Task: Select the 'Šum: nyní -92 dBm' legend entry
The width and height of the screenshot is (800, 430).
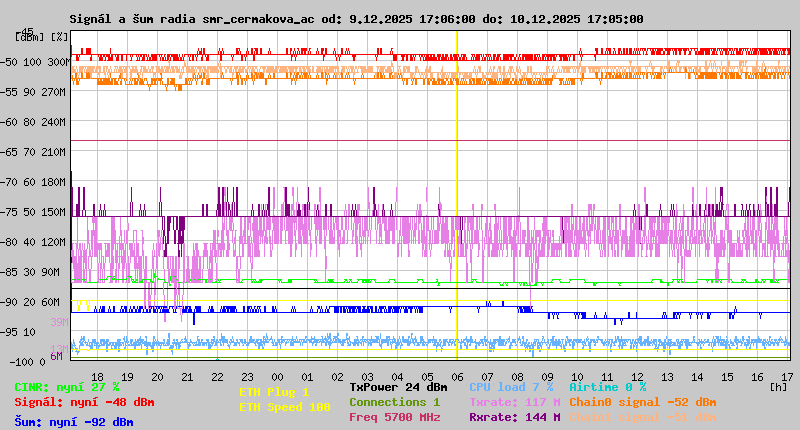Action: pyautogui.click(x=74, y=422)
